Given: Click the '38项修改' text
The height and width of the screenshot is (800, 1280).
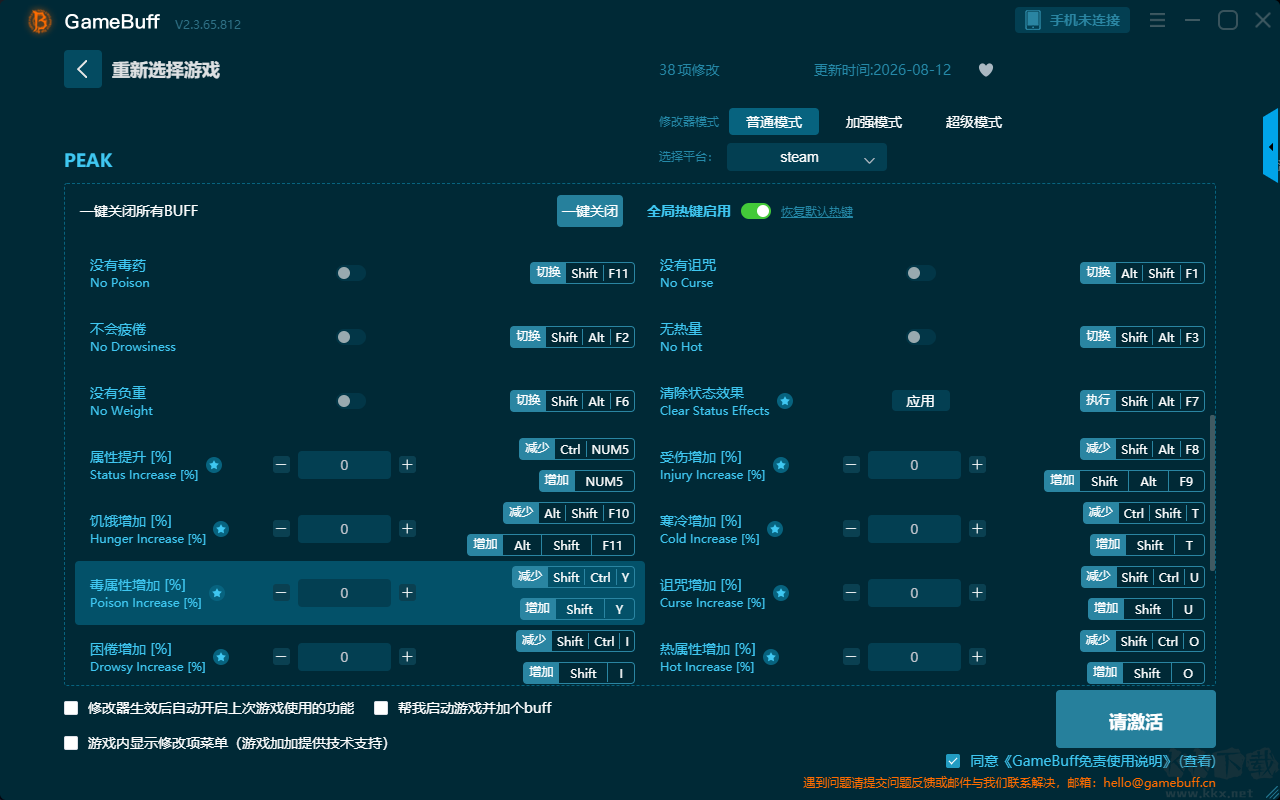Looking at the screenshot, I should tap(689, 70).
